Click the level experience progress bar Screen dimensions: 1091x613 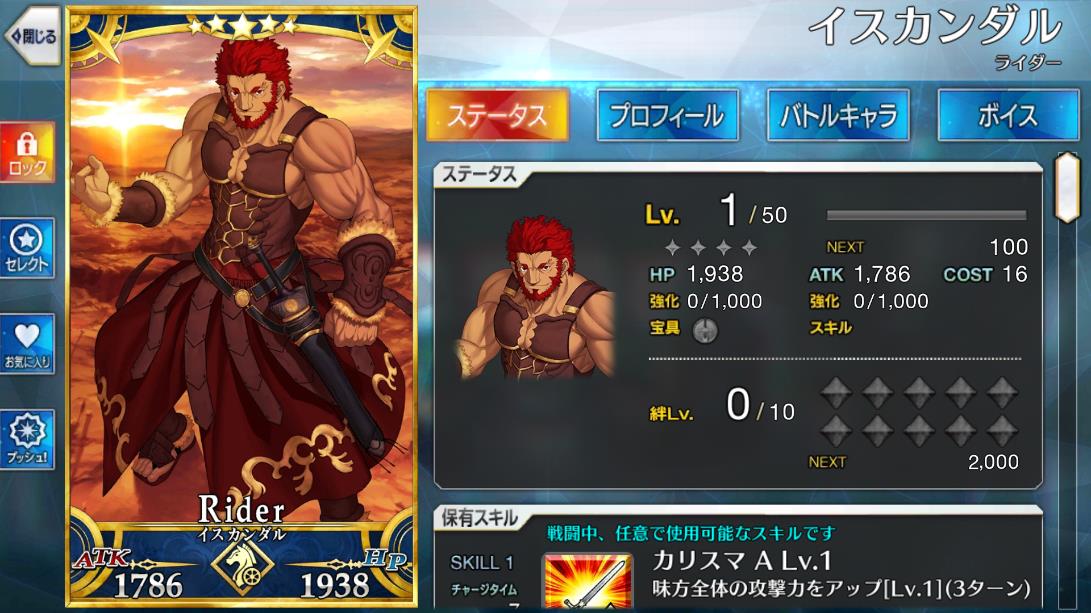point(926,215)
